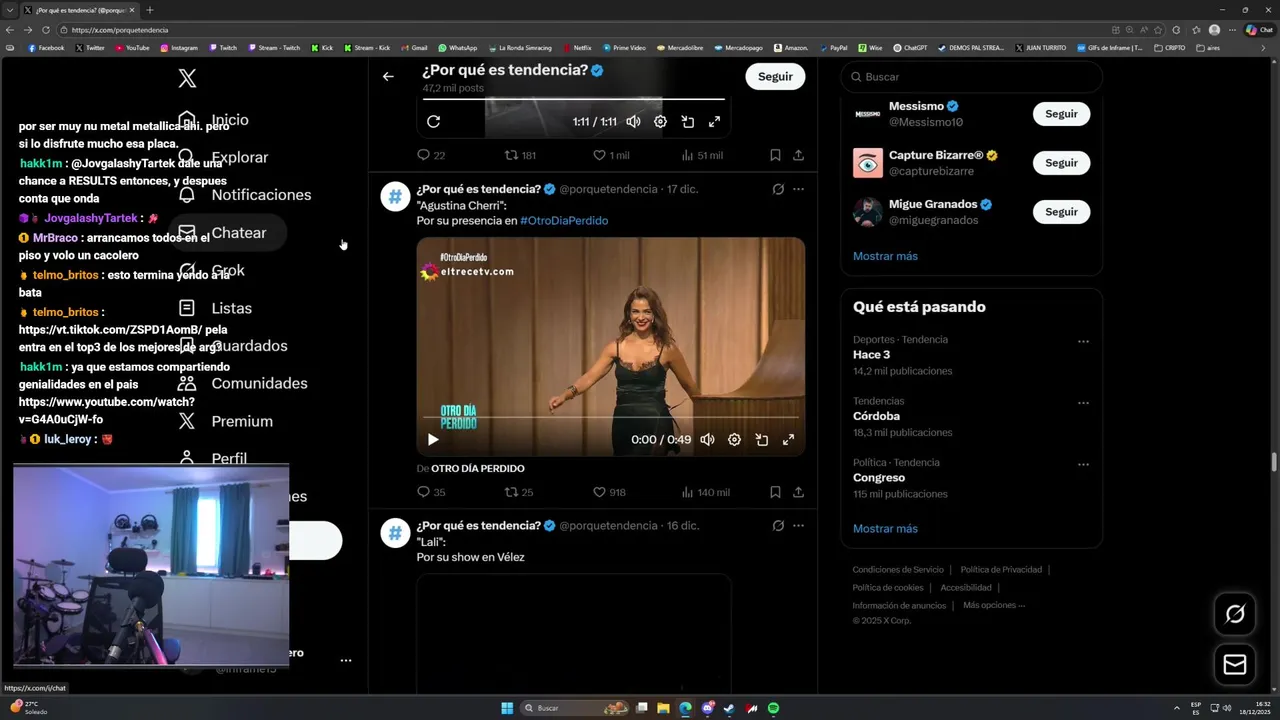Open picture-in-picture on the 1:11 video

(x=688, y=122)
